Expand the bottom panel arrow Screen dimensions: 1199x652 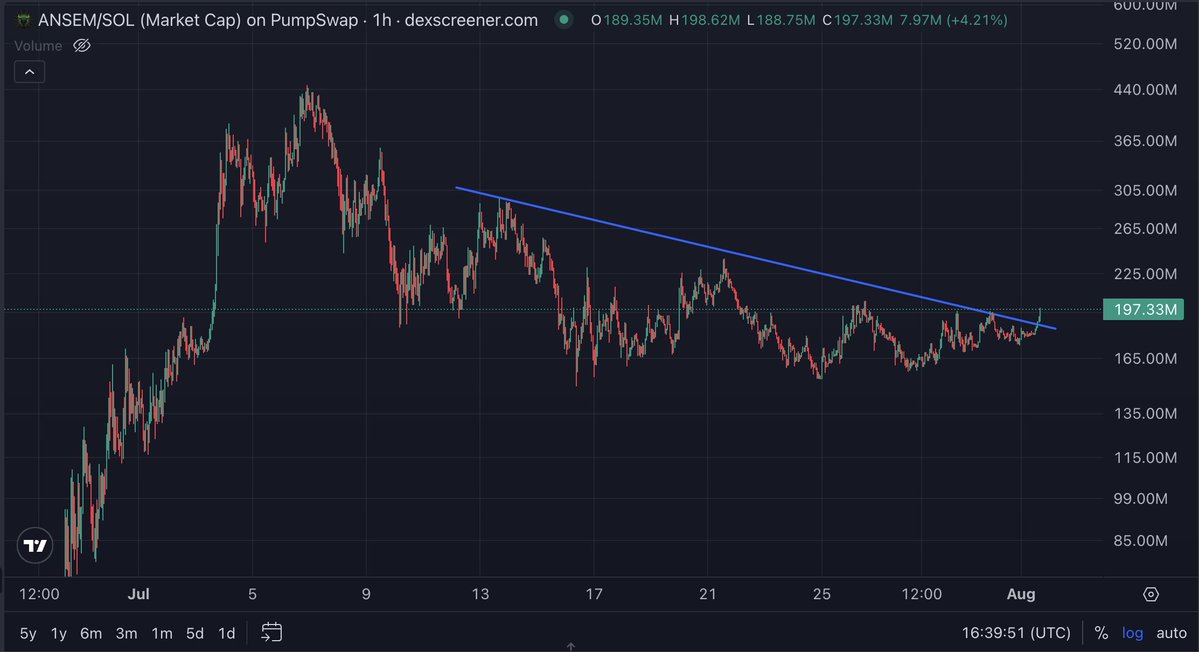pos(570,647)
